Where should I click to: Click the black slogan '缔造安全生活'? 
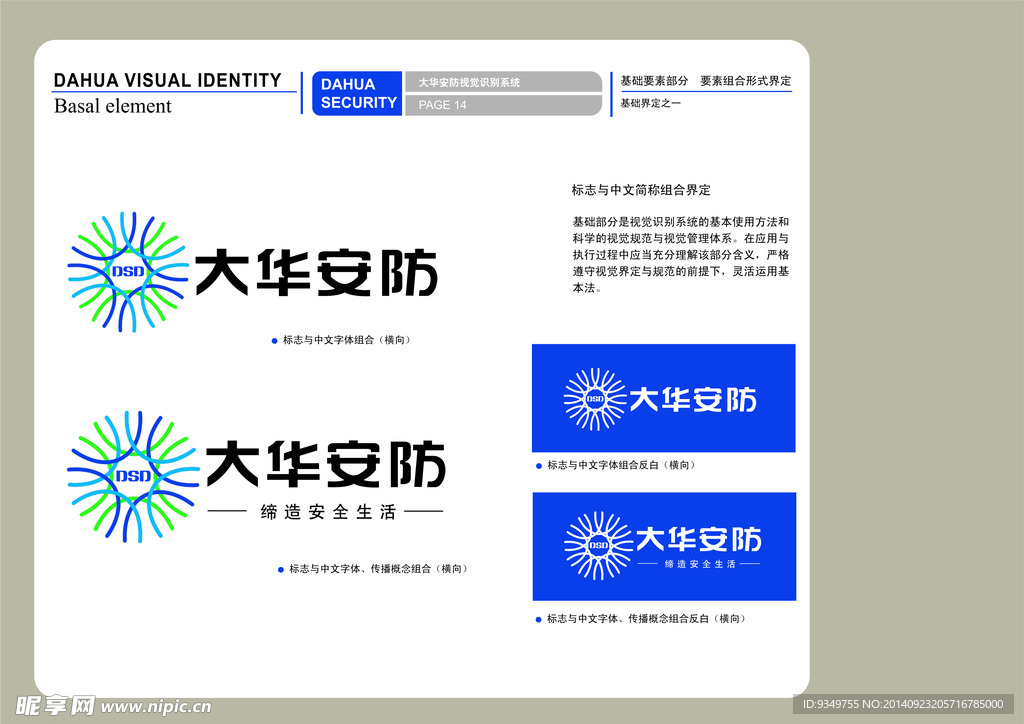point(328,512)
